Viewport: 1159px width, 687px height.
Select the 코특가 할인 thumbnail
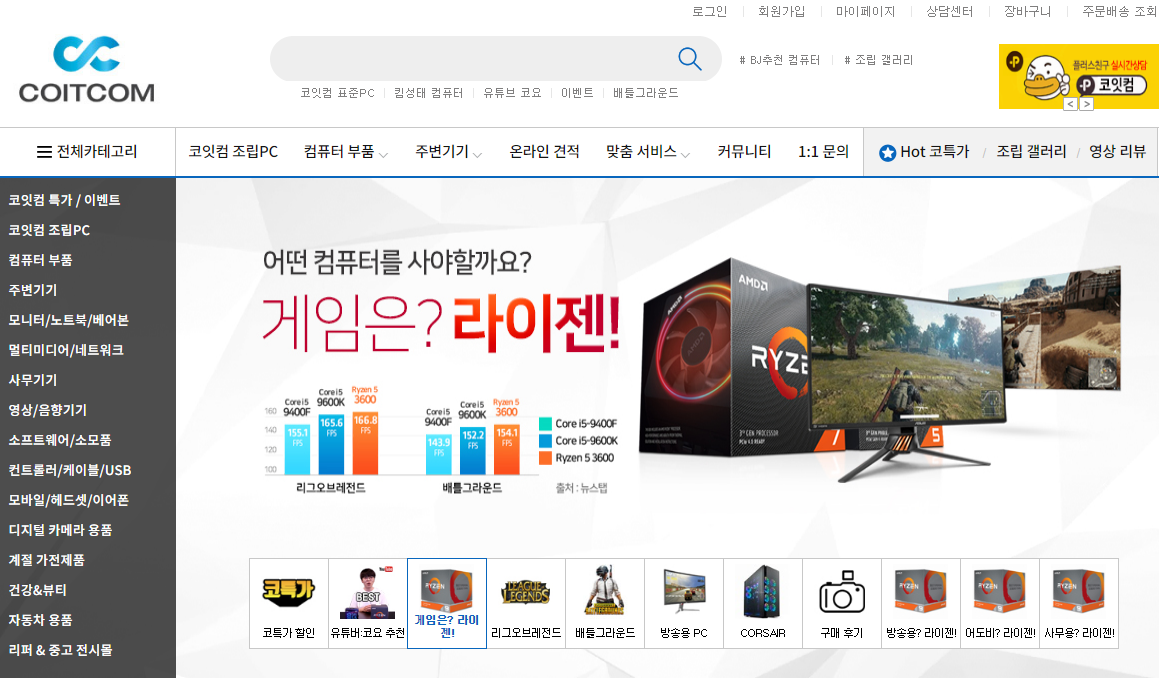point(289,603)
